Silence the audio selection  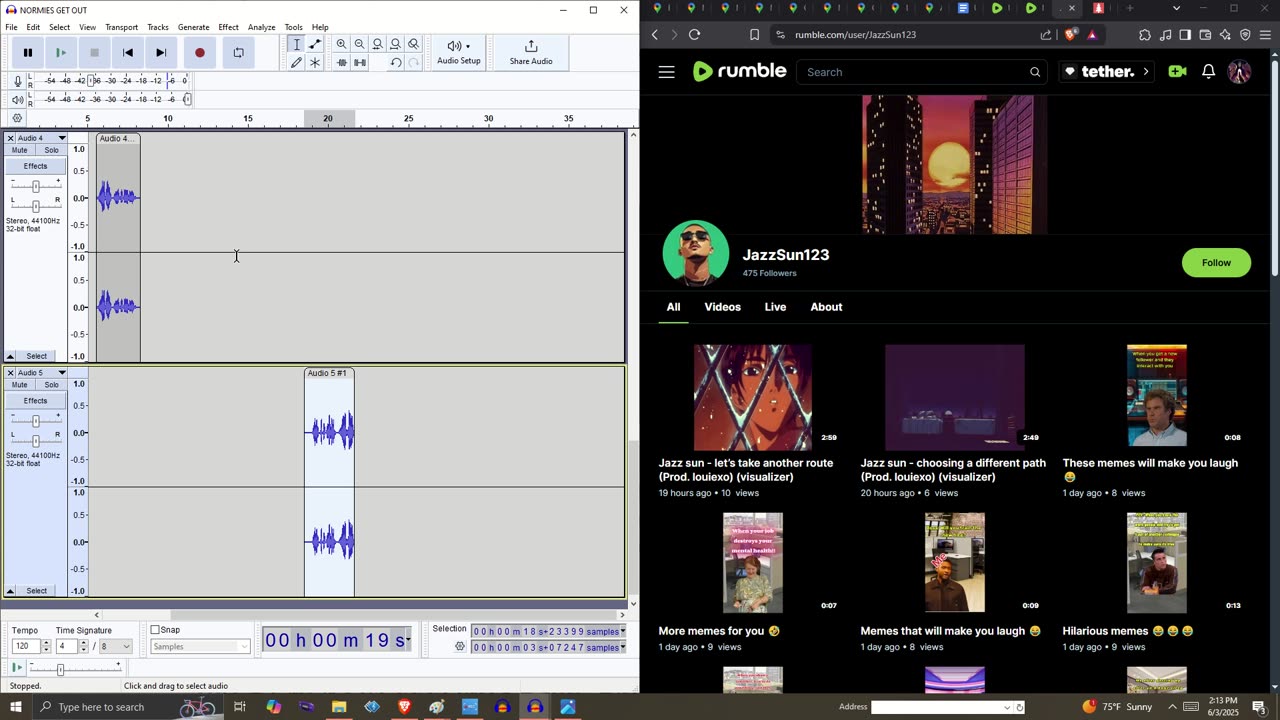tap(360, 62)
